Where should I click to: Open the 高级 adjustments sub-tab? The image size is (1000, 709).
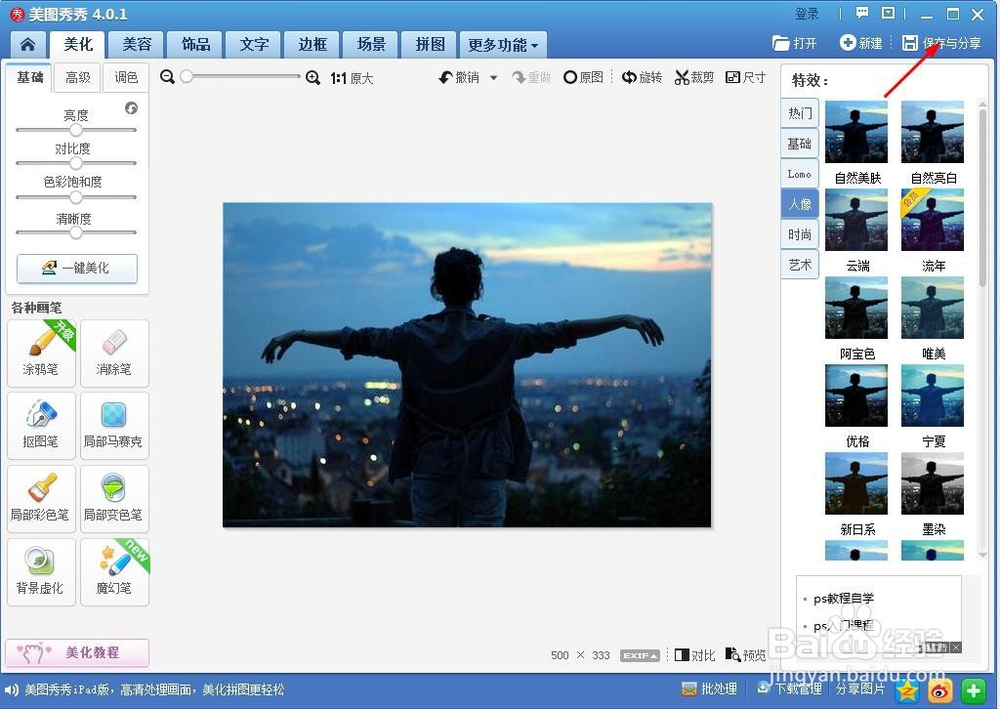pos(78,78)
